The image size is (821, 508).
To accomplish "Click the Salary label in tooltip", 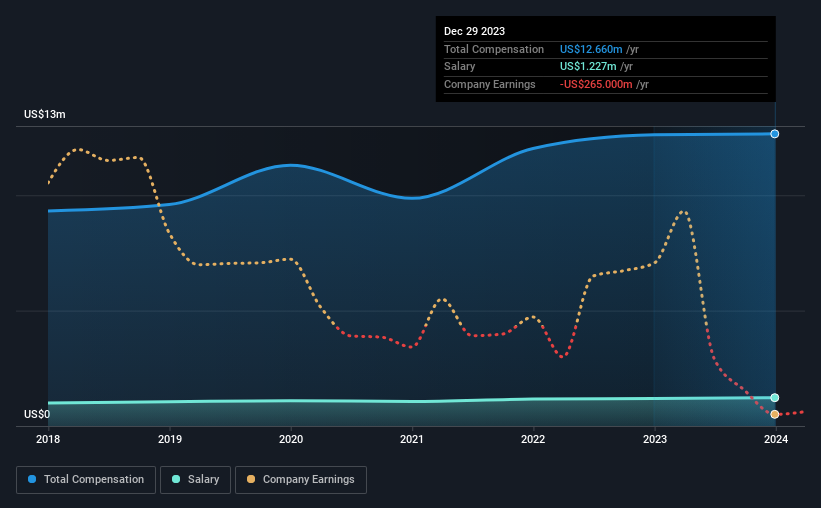I will 460,67.
